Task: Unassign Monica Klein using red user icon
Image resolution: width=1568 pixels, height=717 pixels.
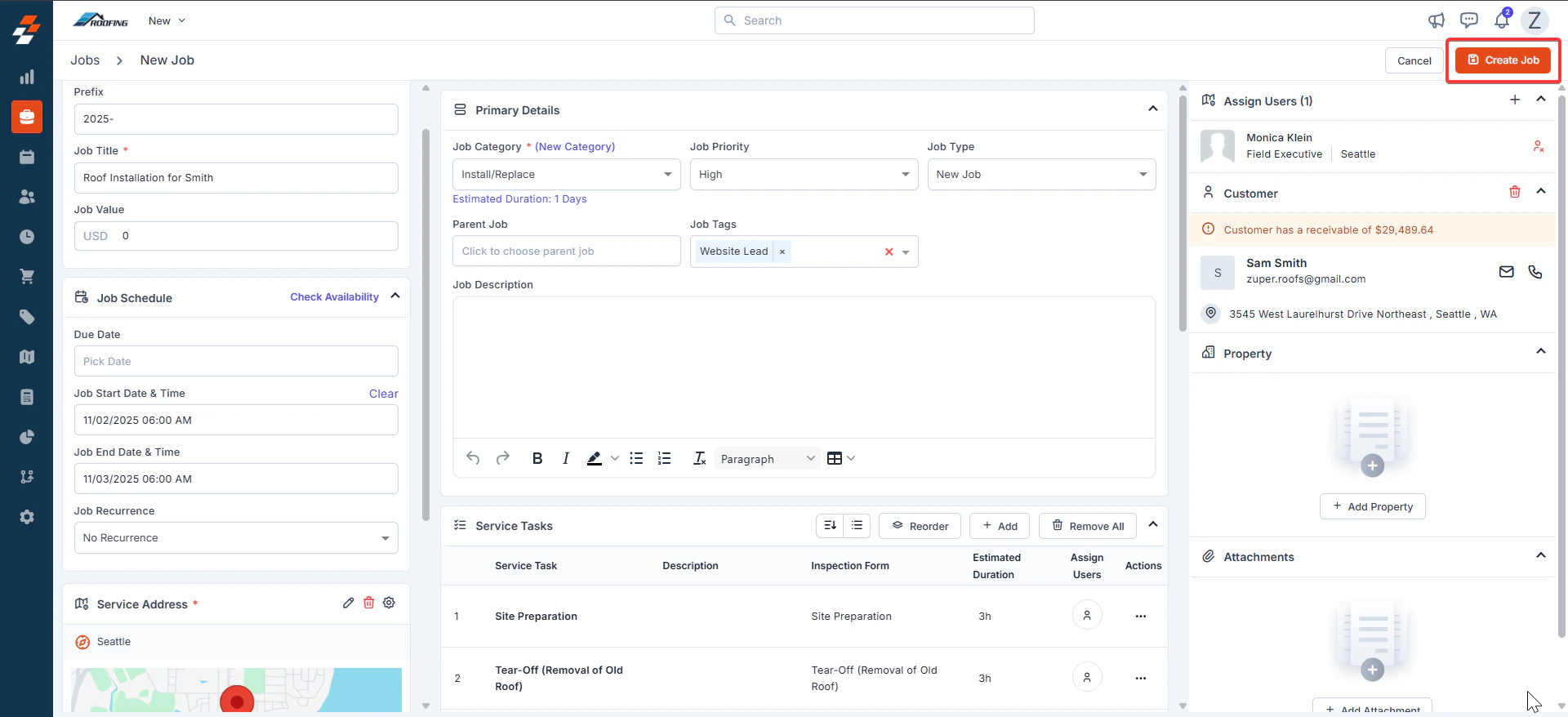Action: pyautogui.click(x=1539, y=146)
